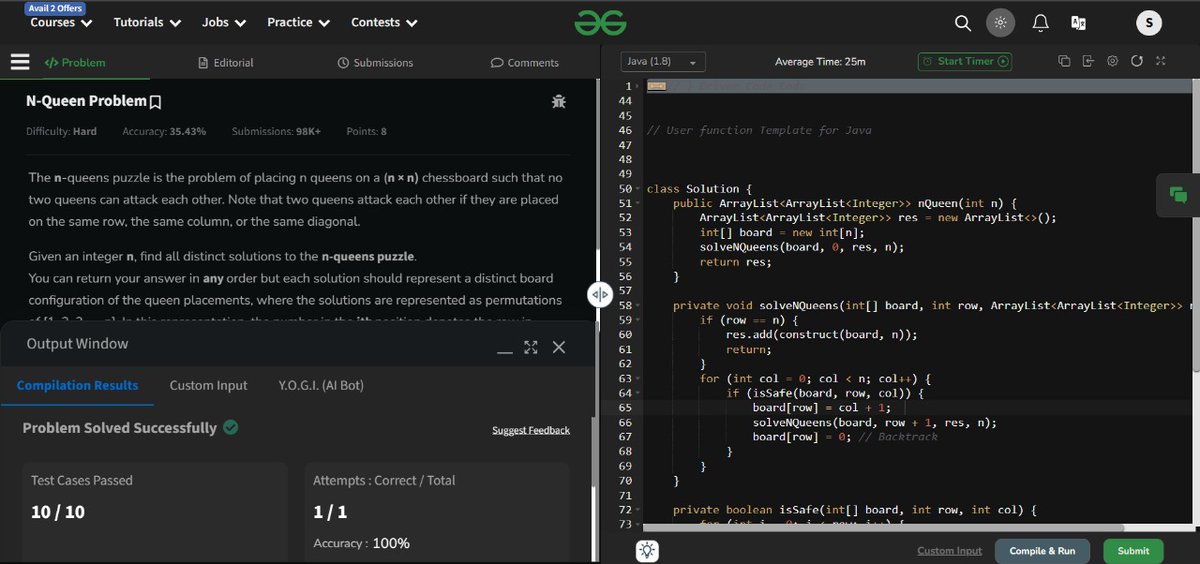Click the '10 / 10' test cases value
This screenshot has height=564, width=1200.
pyautogui.click(x=57, y=512)
